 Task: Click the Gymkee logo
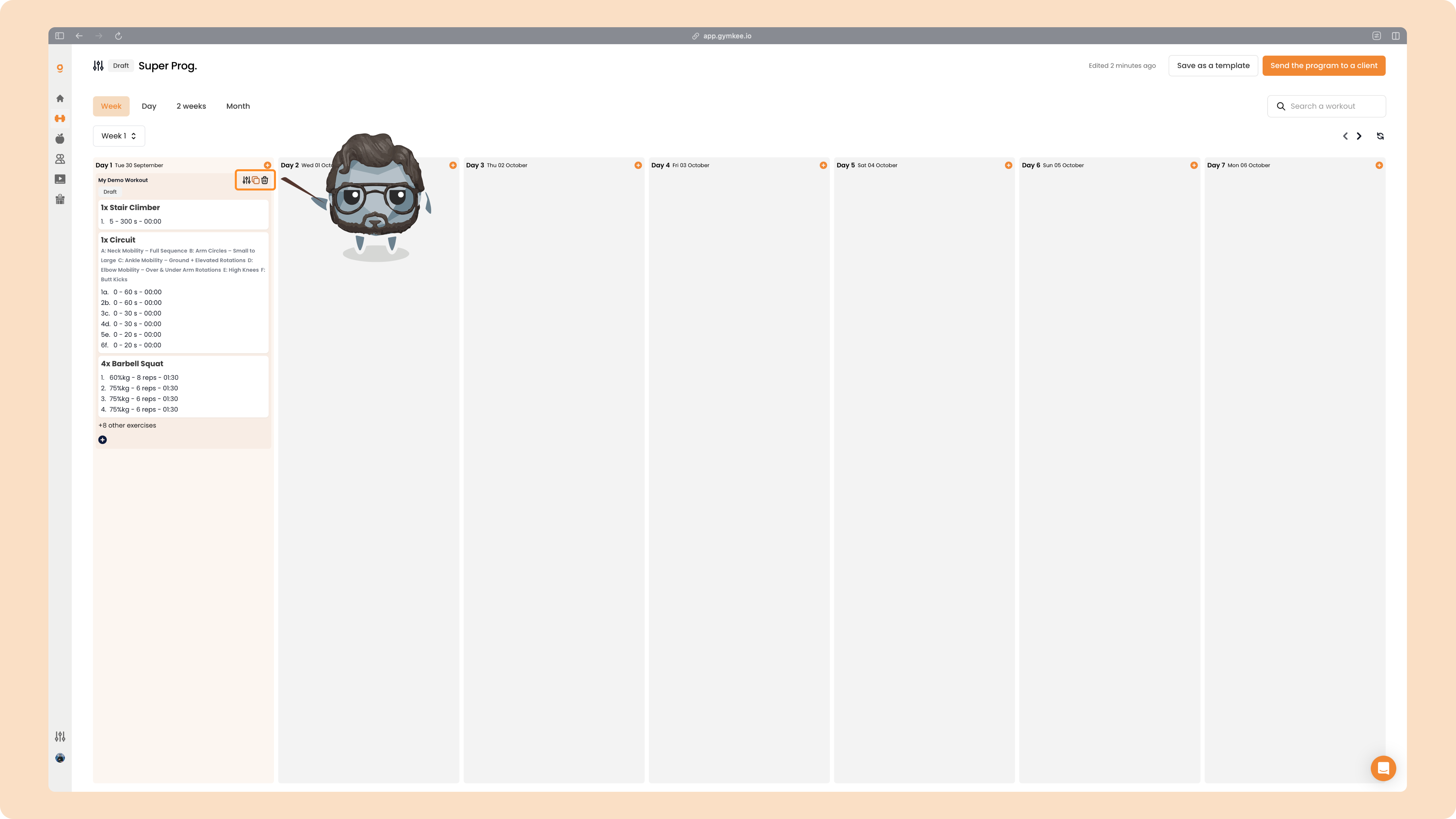(x=60, y=68)
